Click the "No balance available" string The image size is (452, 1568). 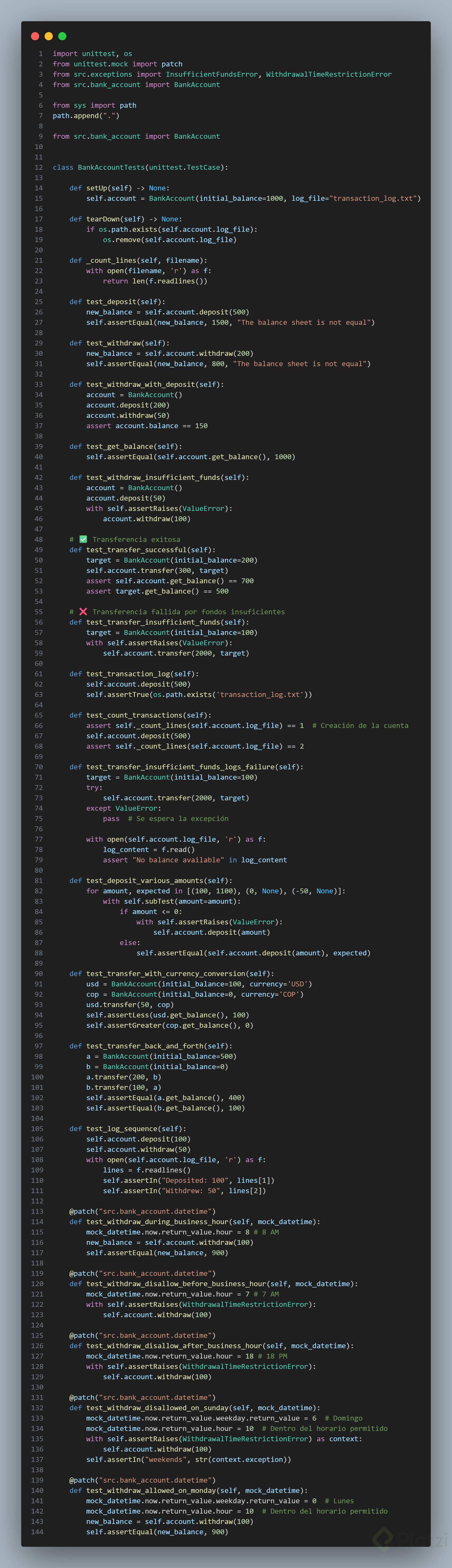pyautogui.click(x=178, y=860)
